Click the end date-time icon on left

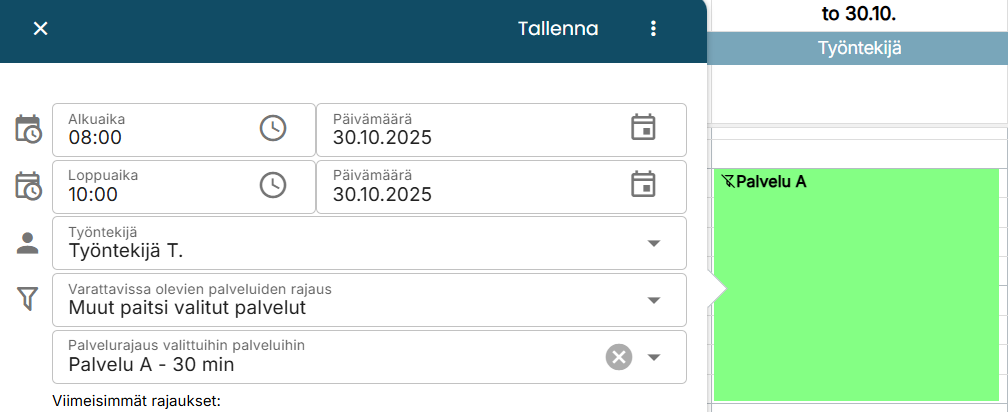pos(29,186)
